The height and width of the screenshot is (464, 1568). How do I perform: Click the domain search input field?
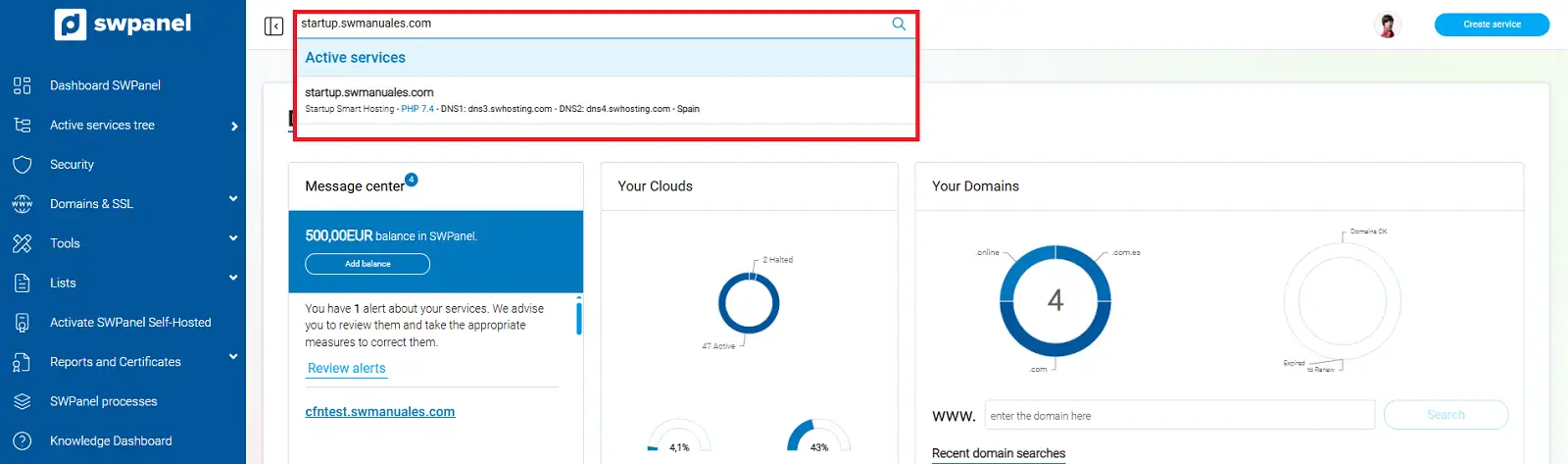pyautogui.click(x=1179, y=416)
